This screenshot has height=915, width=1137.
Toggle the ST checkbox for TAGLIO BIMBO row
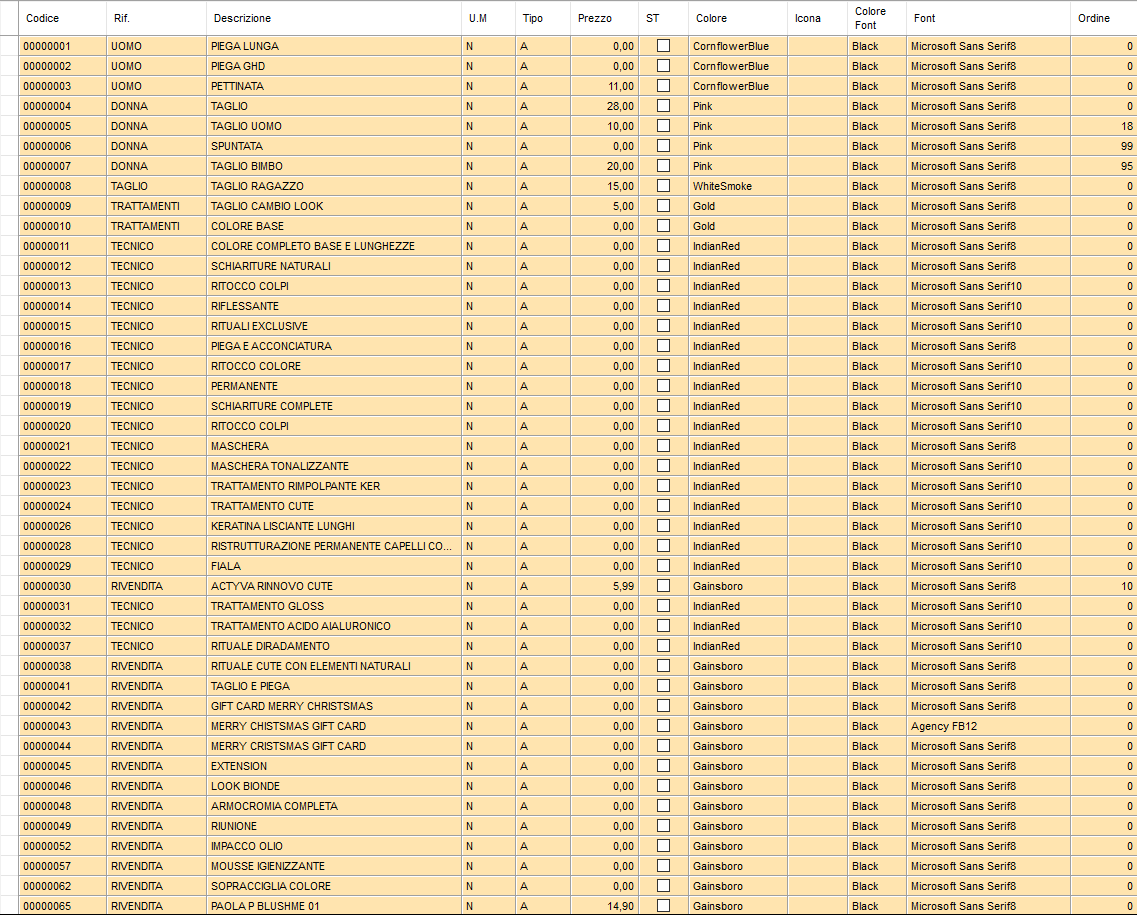[663, 166]
